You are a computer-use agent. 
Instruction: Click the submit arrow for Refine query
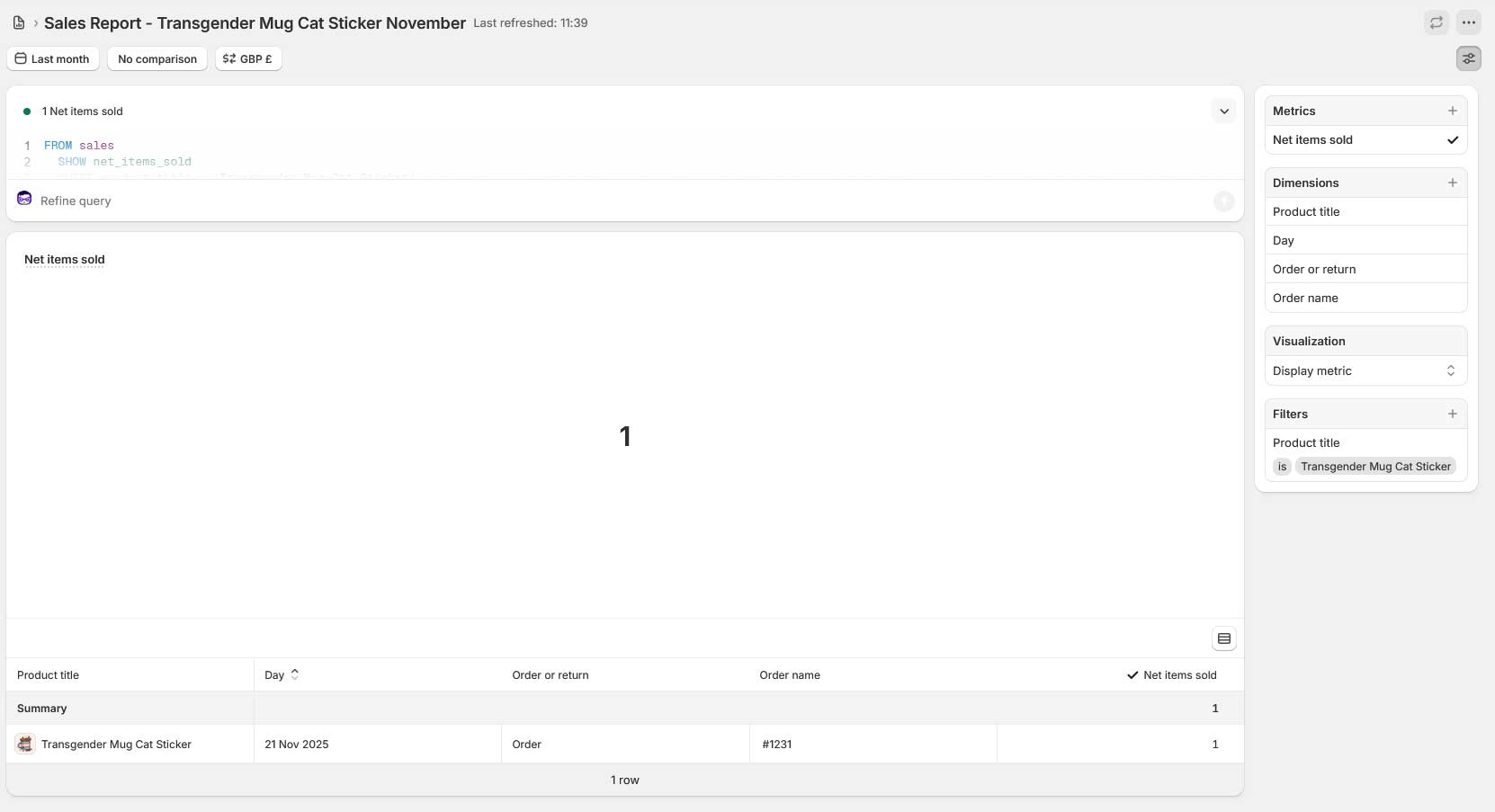coord(1224,201)
